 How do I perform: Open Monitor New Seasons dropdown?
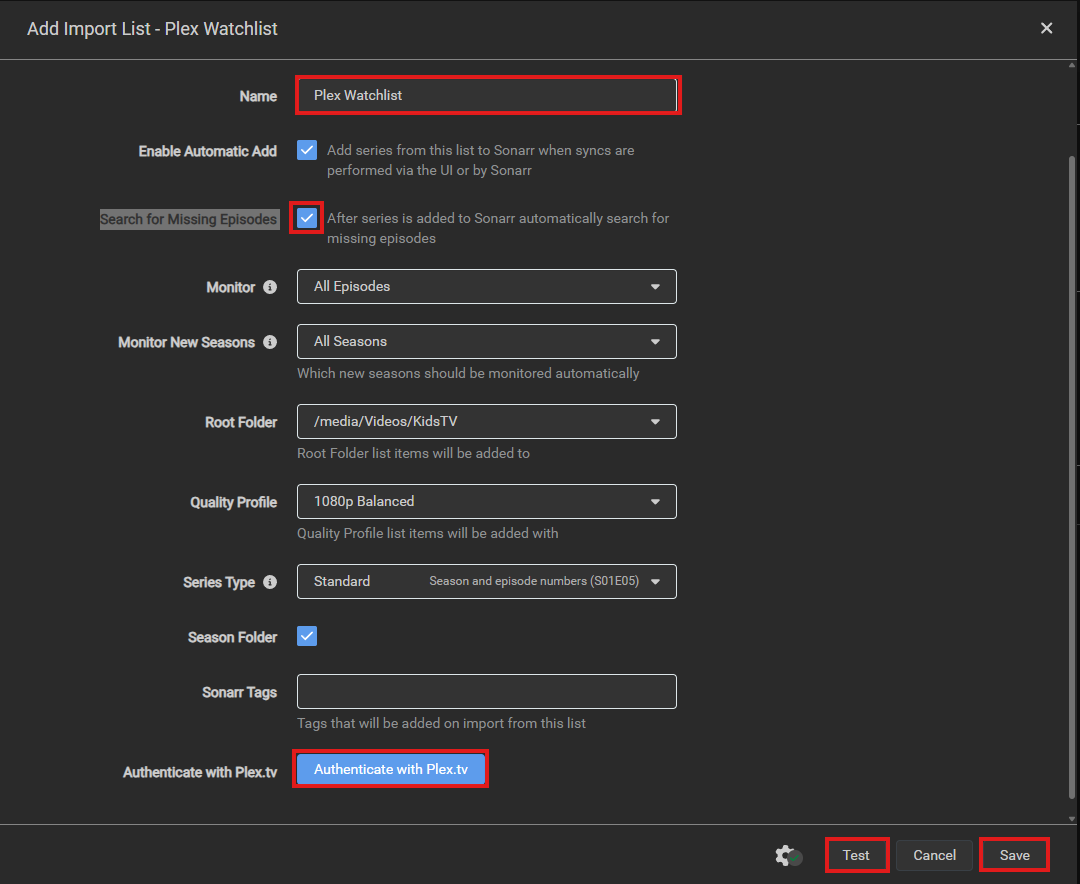[x=486, y=342]
